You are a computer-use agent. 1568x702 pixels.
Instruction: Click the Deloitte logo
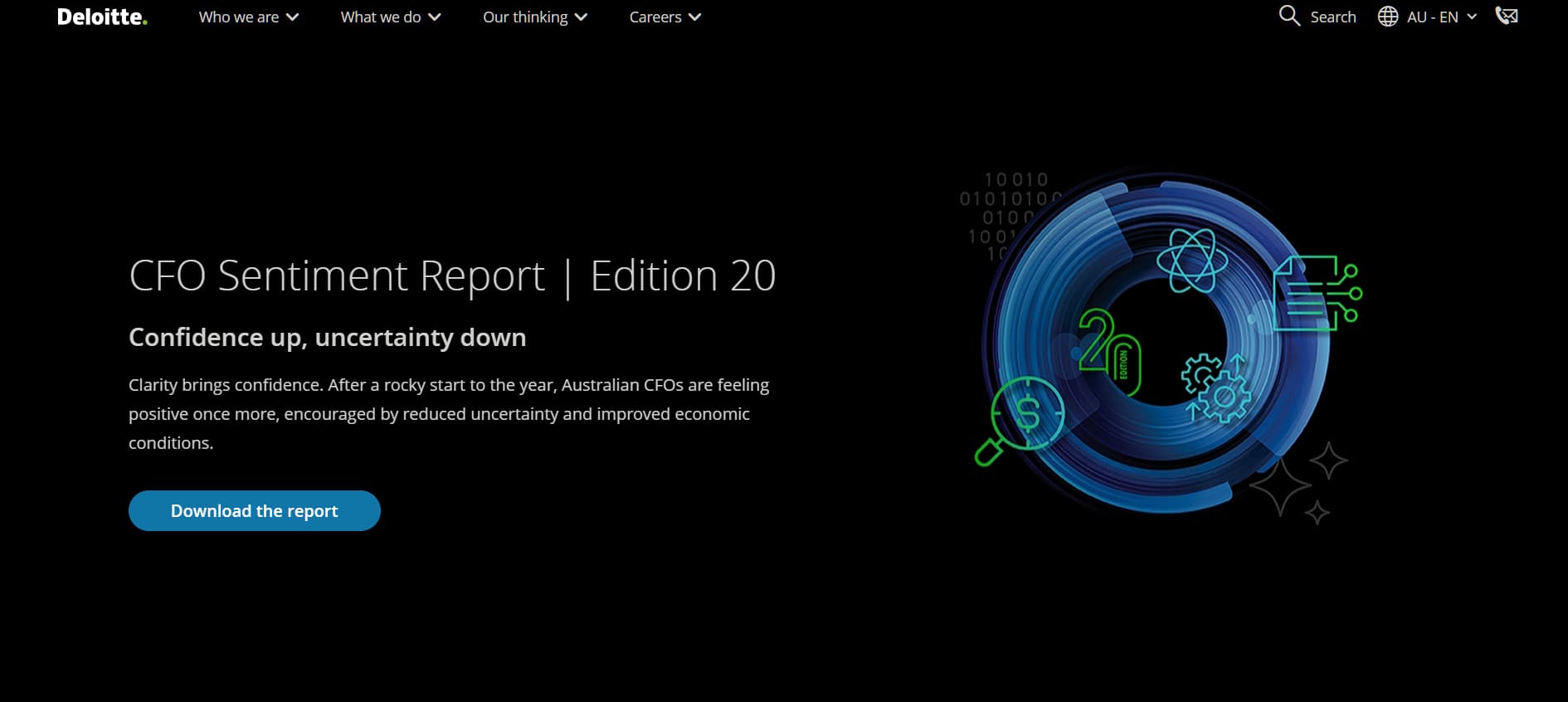(x=102, y=17)
